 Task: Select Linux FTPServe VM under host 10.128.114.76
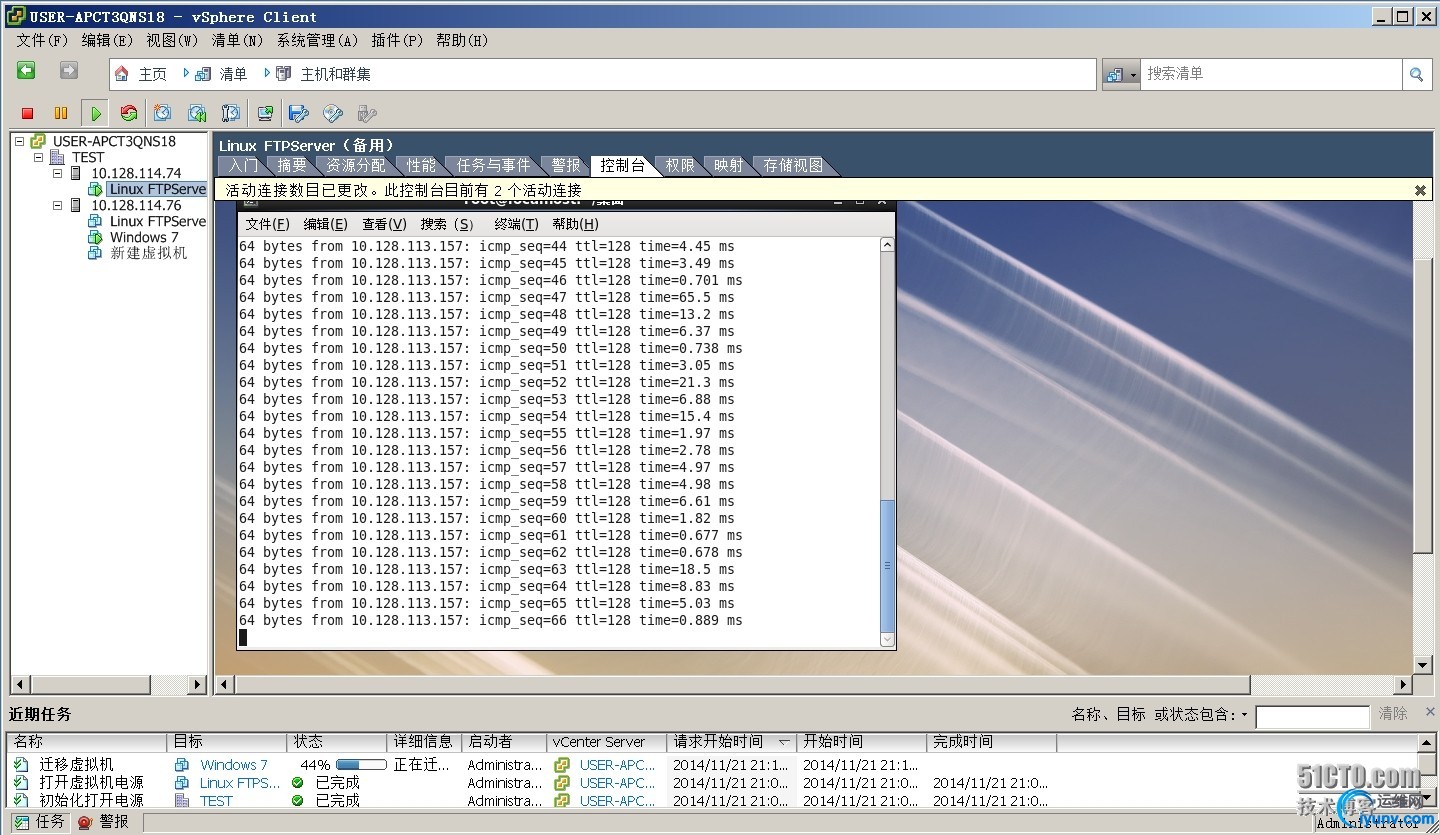tap(157, 221)
